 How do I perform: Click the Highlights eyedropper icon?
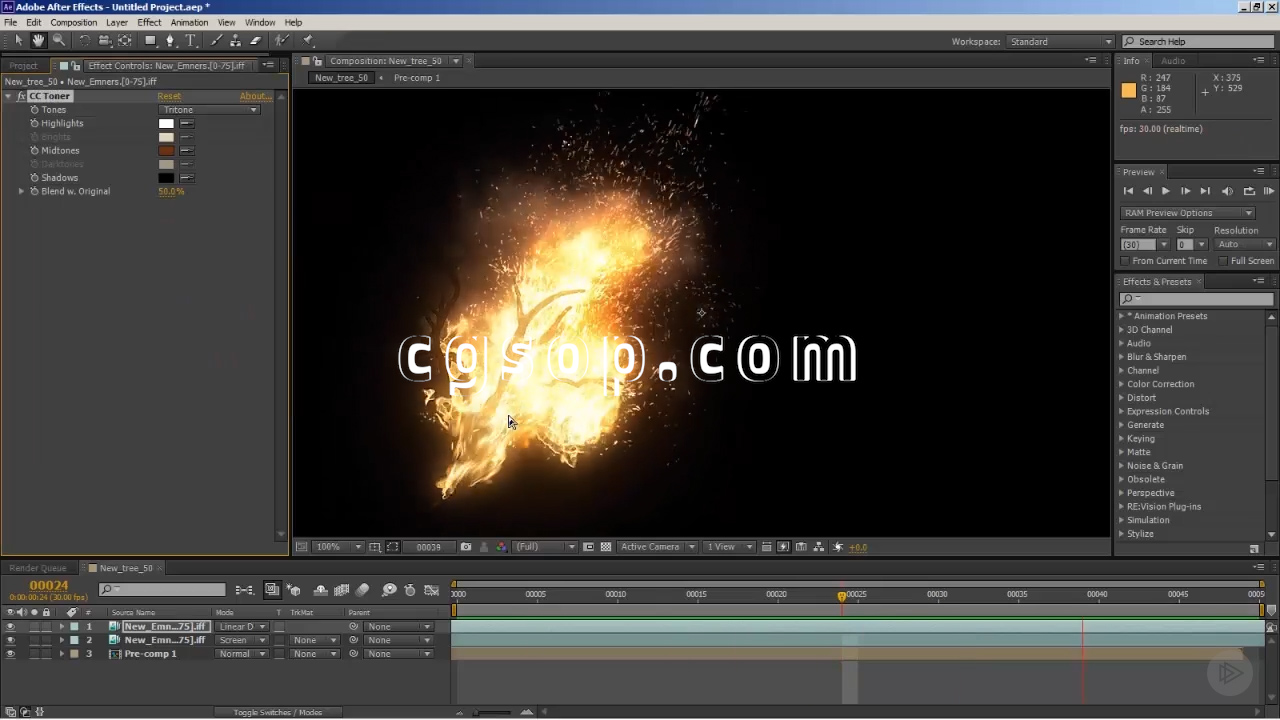186,124
